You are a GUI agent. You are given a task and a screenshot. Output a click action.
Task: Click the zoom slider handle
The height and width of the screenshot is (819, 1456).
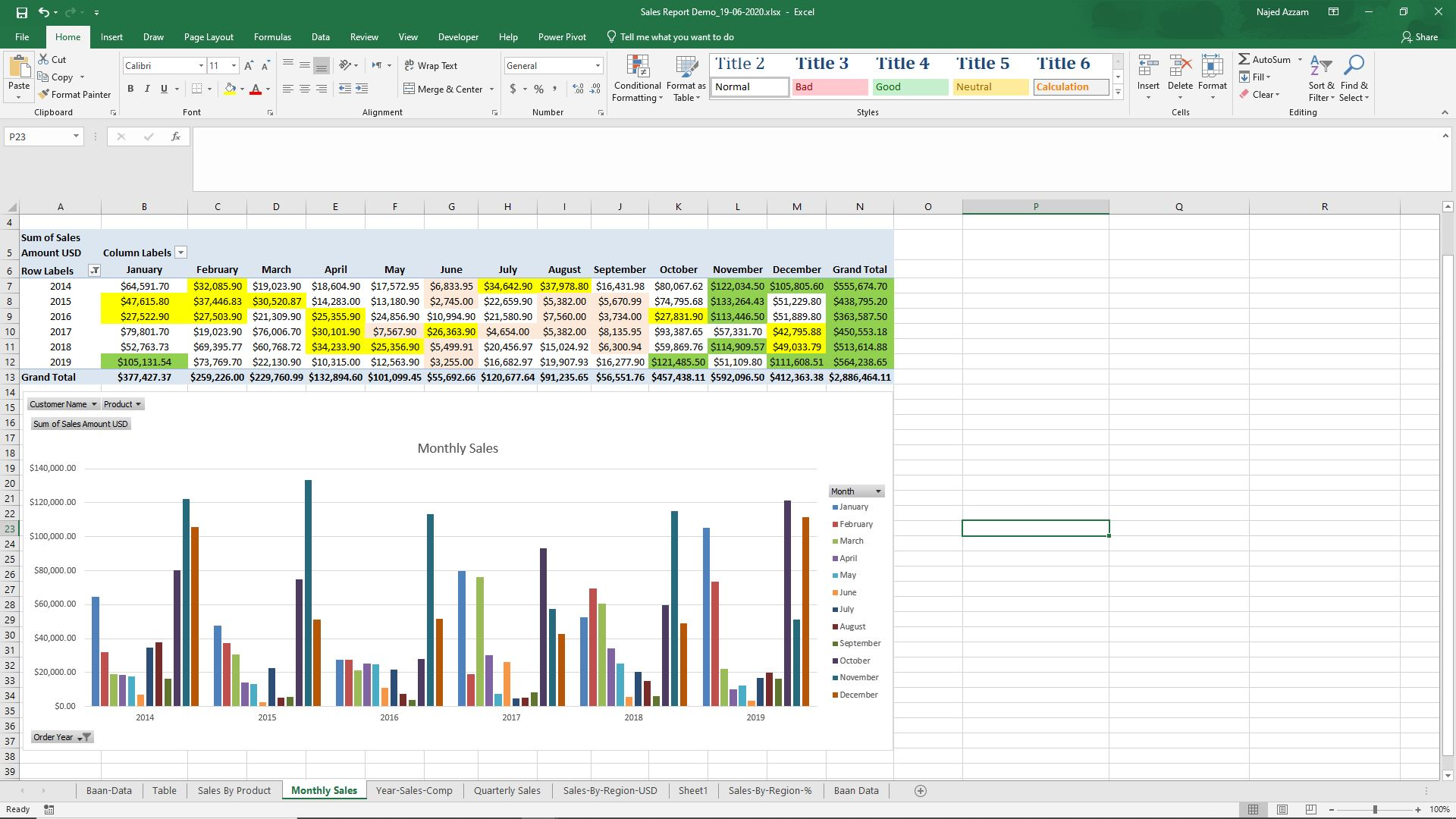[x=1375, y=810]
